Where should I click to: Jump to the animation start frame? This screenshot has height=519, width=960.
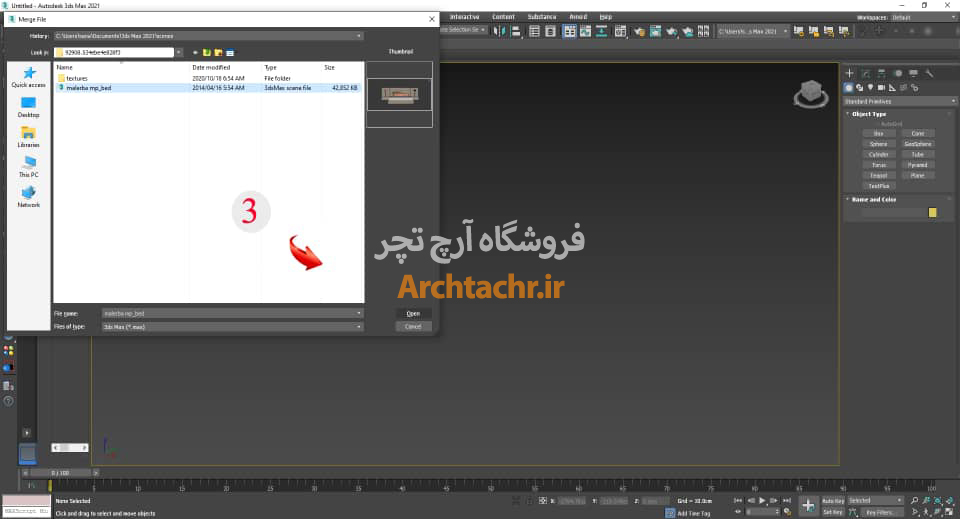click(x=738, y=501)
